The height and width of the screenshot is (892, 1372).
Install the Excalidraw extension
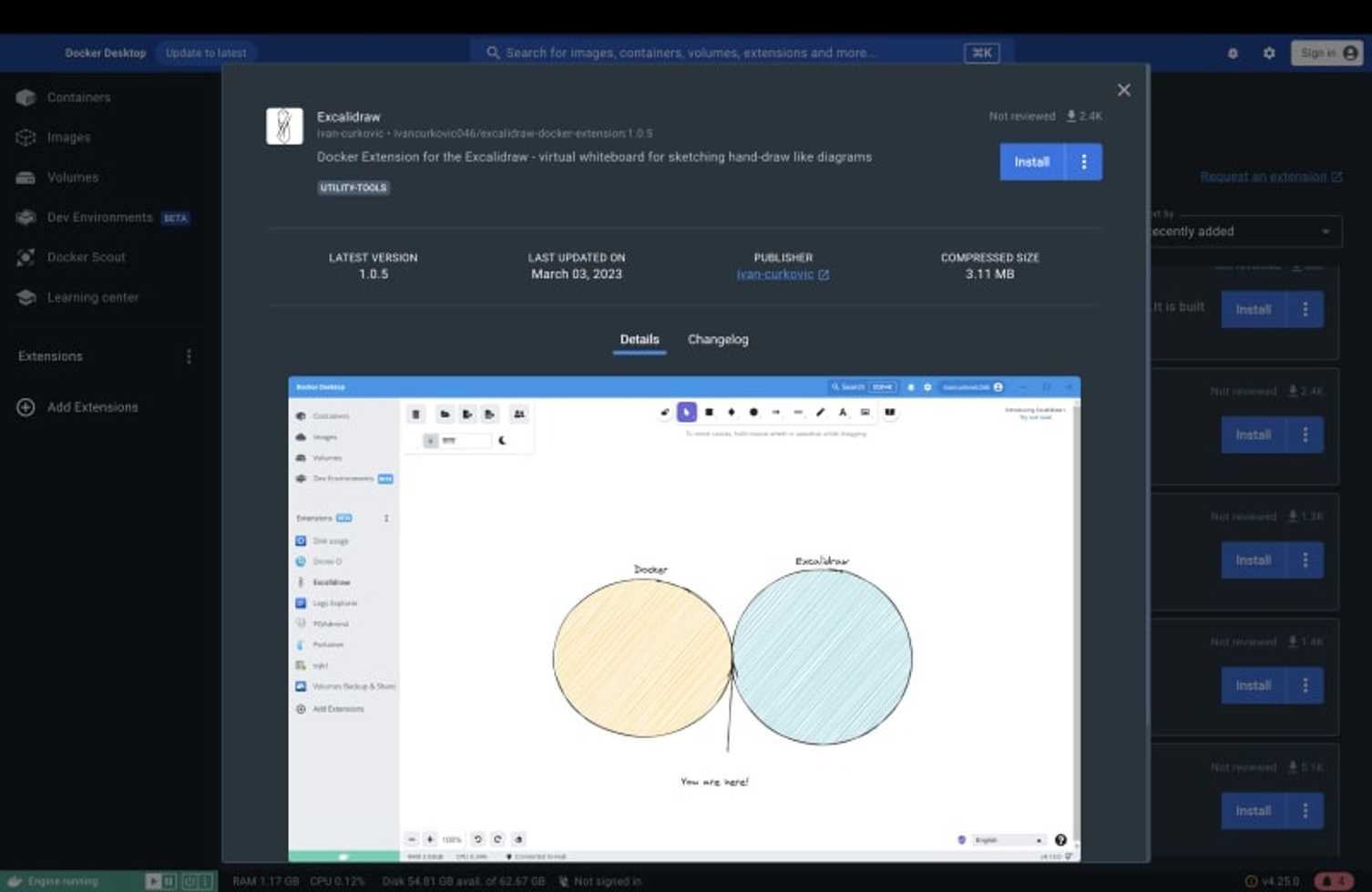pyautogui.click(x=1031, y=161)
